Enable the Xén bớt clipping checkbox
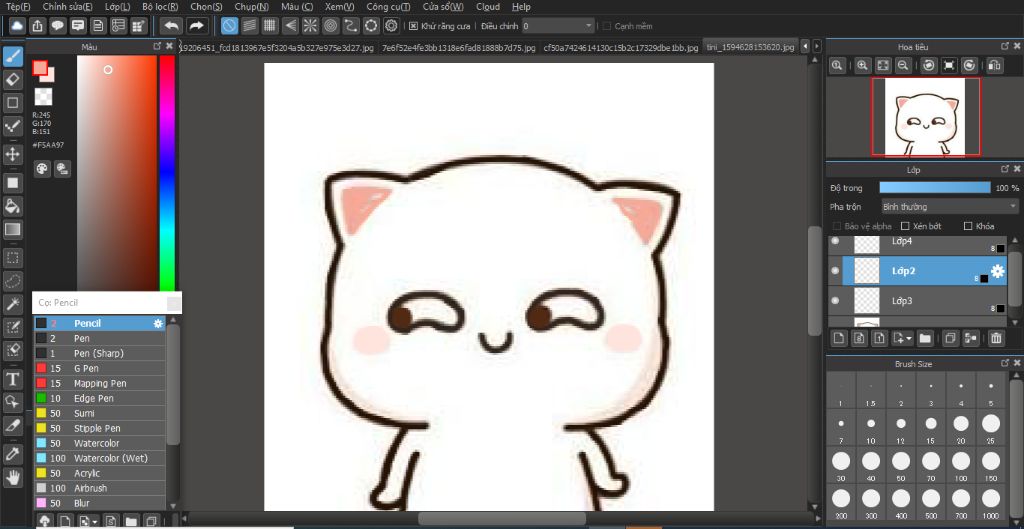Viewport: 1024px width, 529px height. 904,226
